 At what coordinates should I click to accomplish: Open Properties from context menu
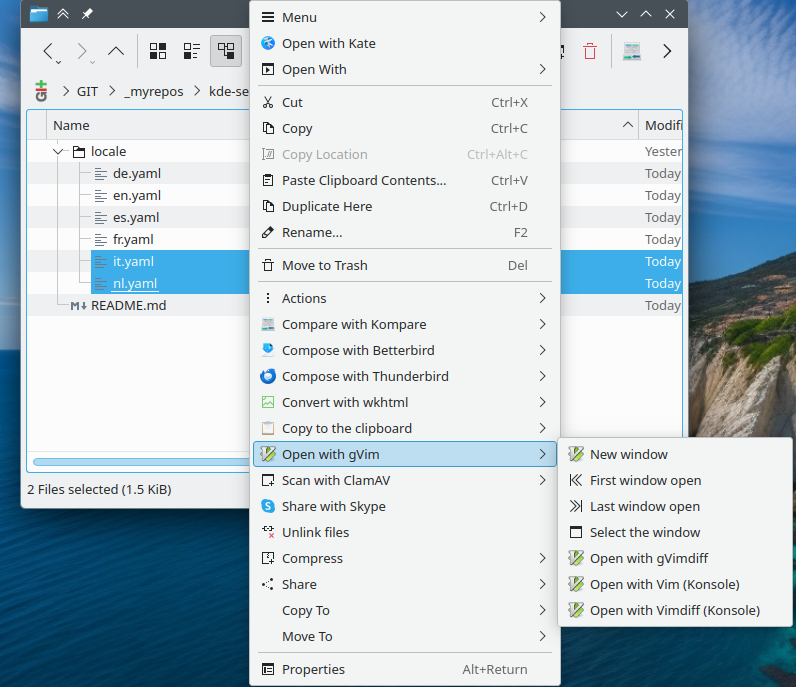pos(405,669)
